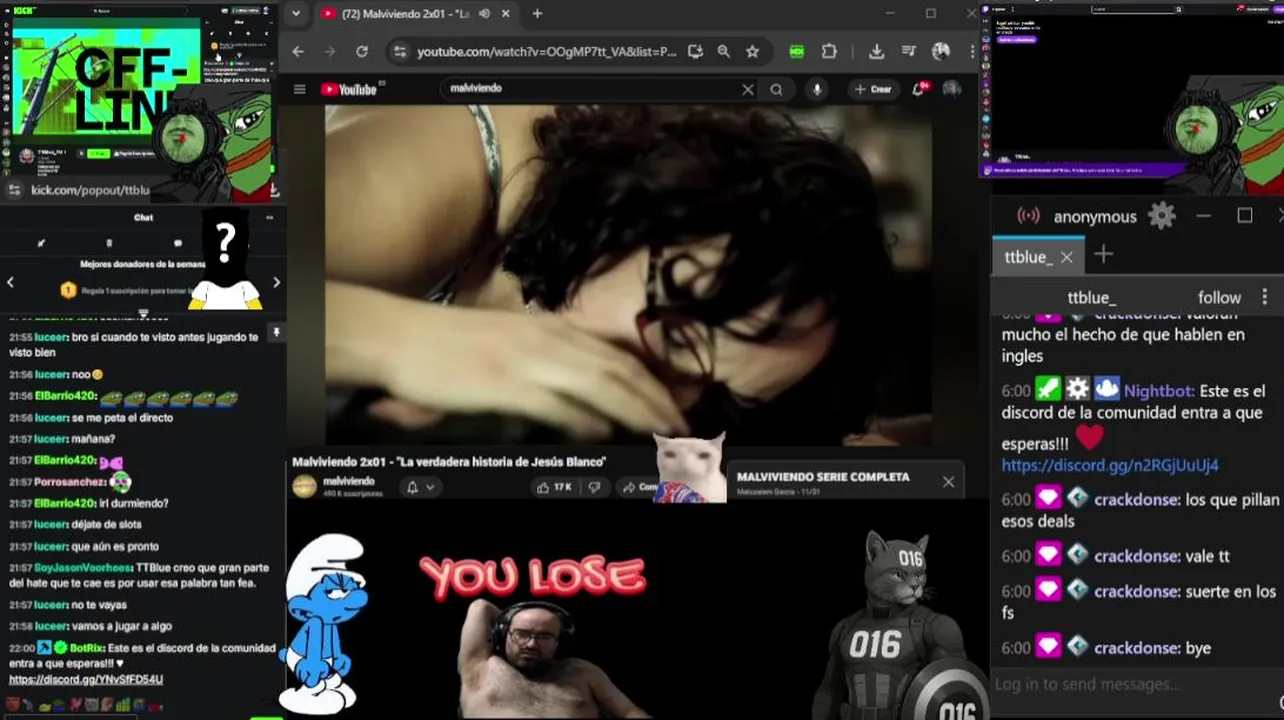Open YouTube account avatar menu
Image resolution: width=1284 pixels, height=720 pixels.
[x=952, y=89]
